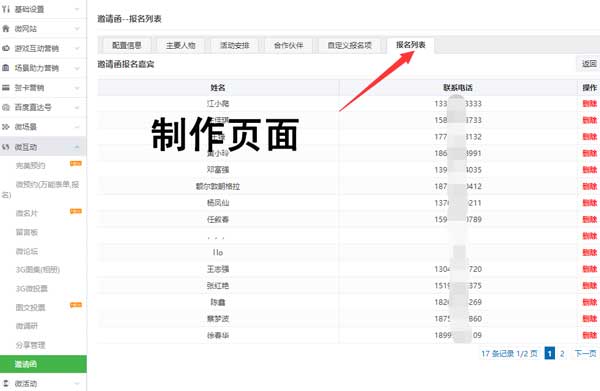
Task: Click the 返回 button
Action: coord(589,64)
